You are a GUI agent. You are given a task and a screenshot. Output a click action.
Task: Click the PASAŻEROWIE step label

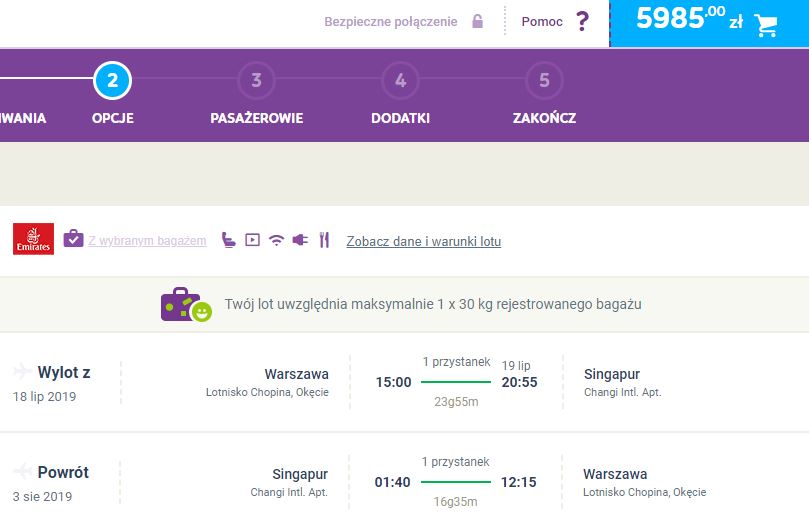tap(256, 118)
